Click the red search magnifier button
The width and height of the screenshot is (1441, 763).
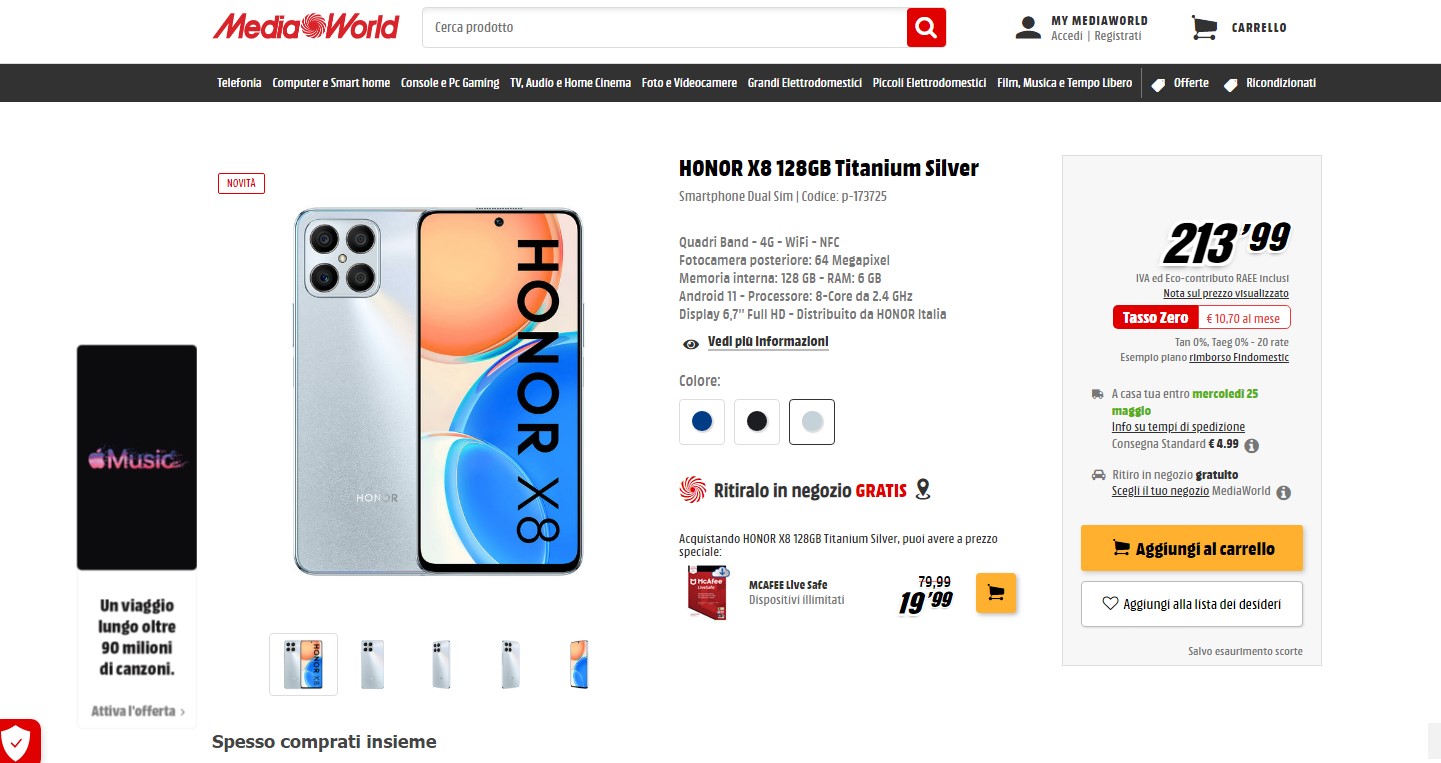pyautogui.click(x=926, y=27)
